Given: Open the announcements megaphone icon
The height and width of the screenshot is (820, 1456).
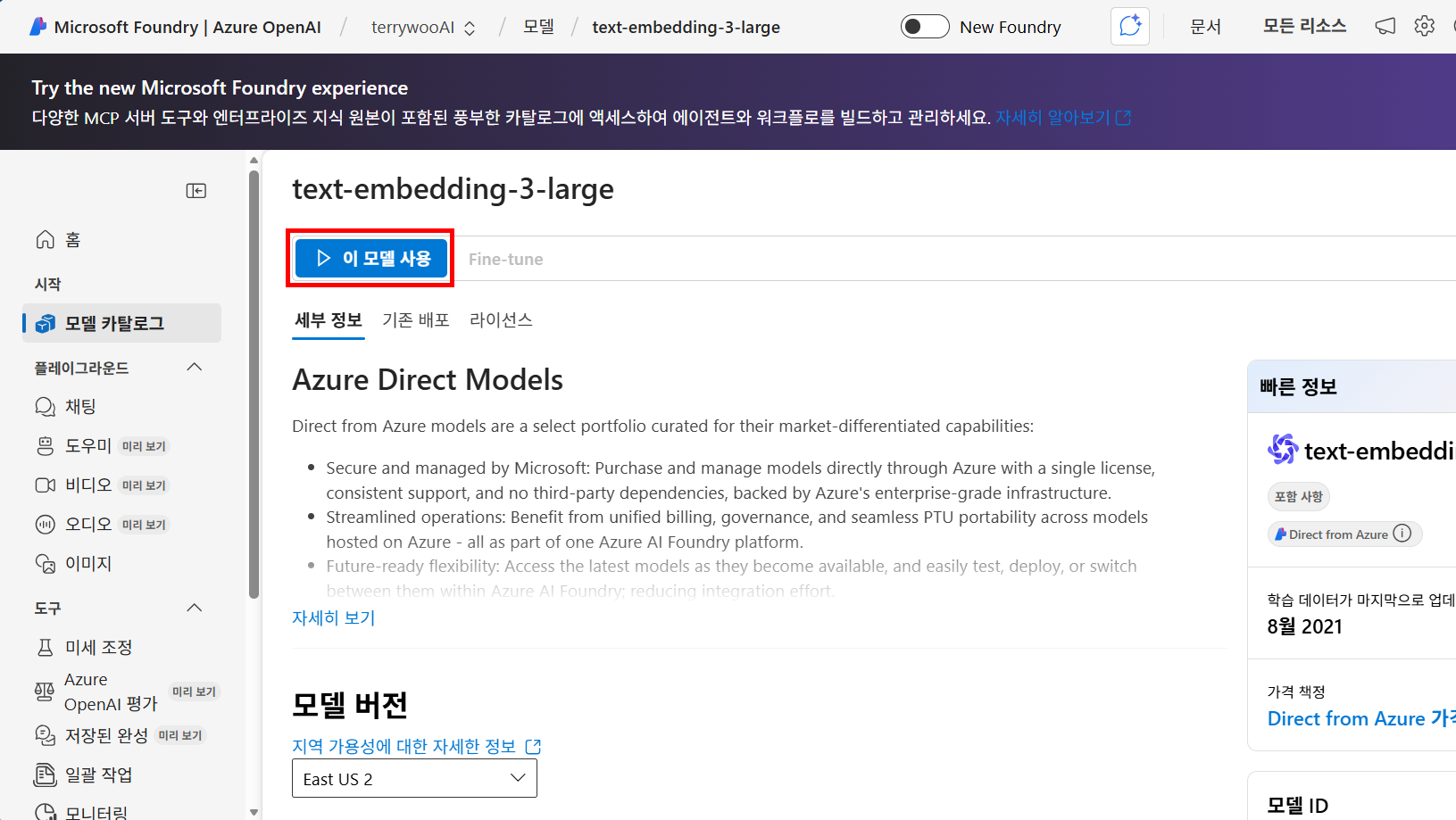Looking at the screenshot, I should pos(1385,27).
